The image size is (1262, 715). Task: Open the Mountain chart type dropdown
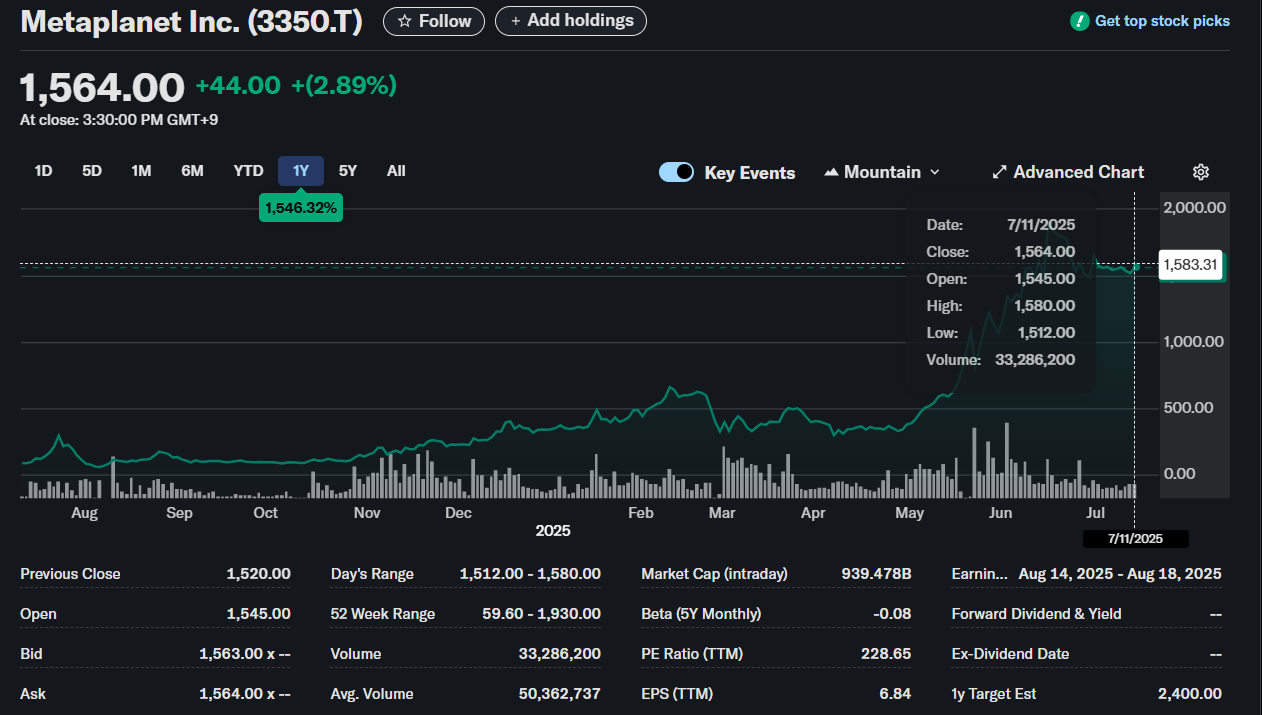[x=882, y=172]
